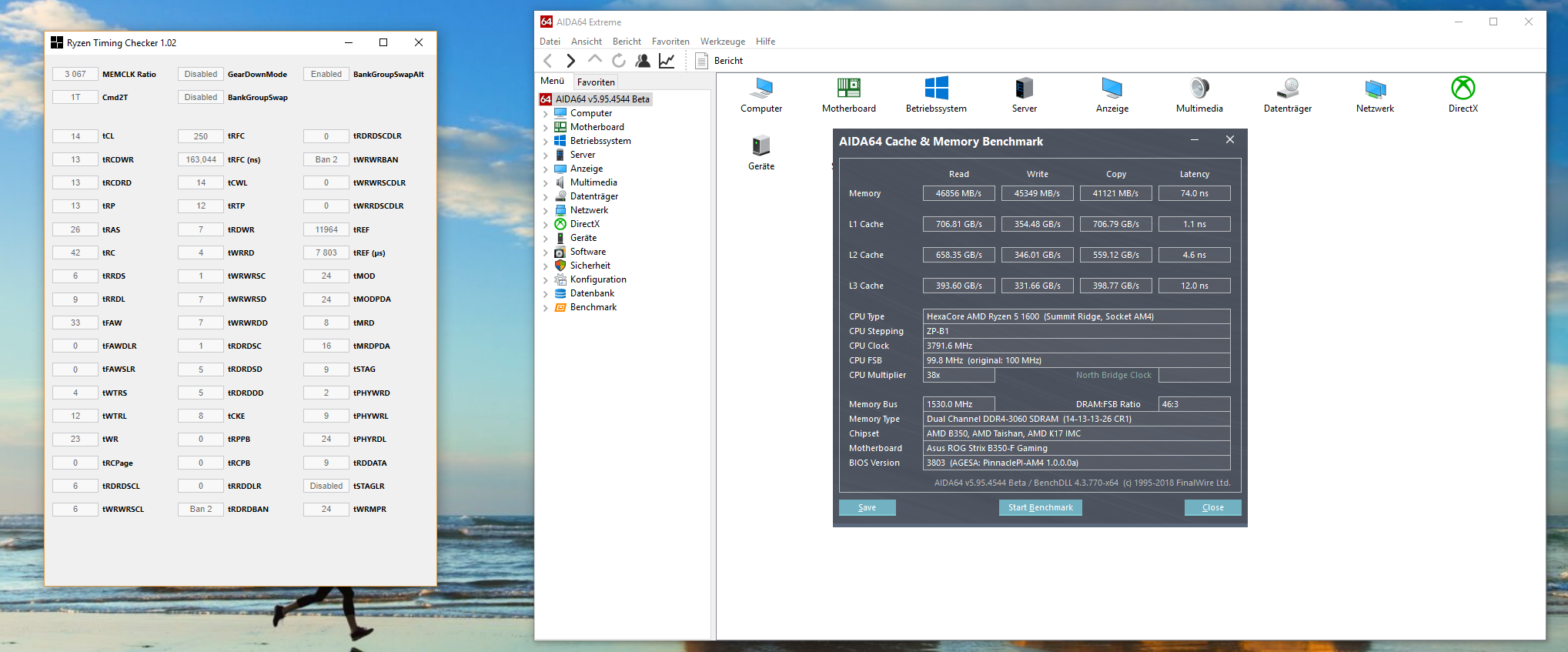The image size is (1568, 652).
Task: Click Save in the benchmark dialog
Action: 867,507
